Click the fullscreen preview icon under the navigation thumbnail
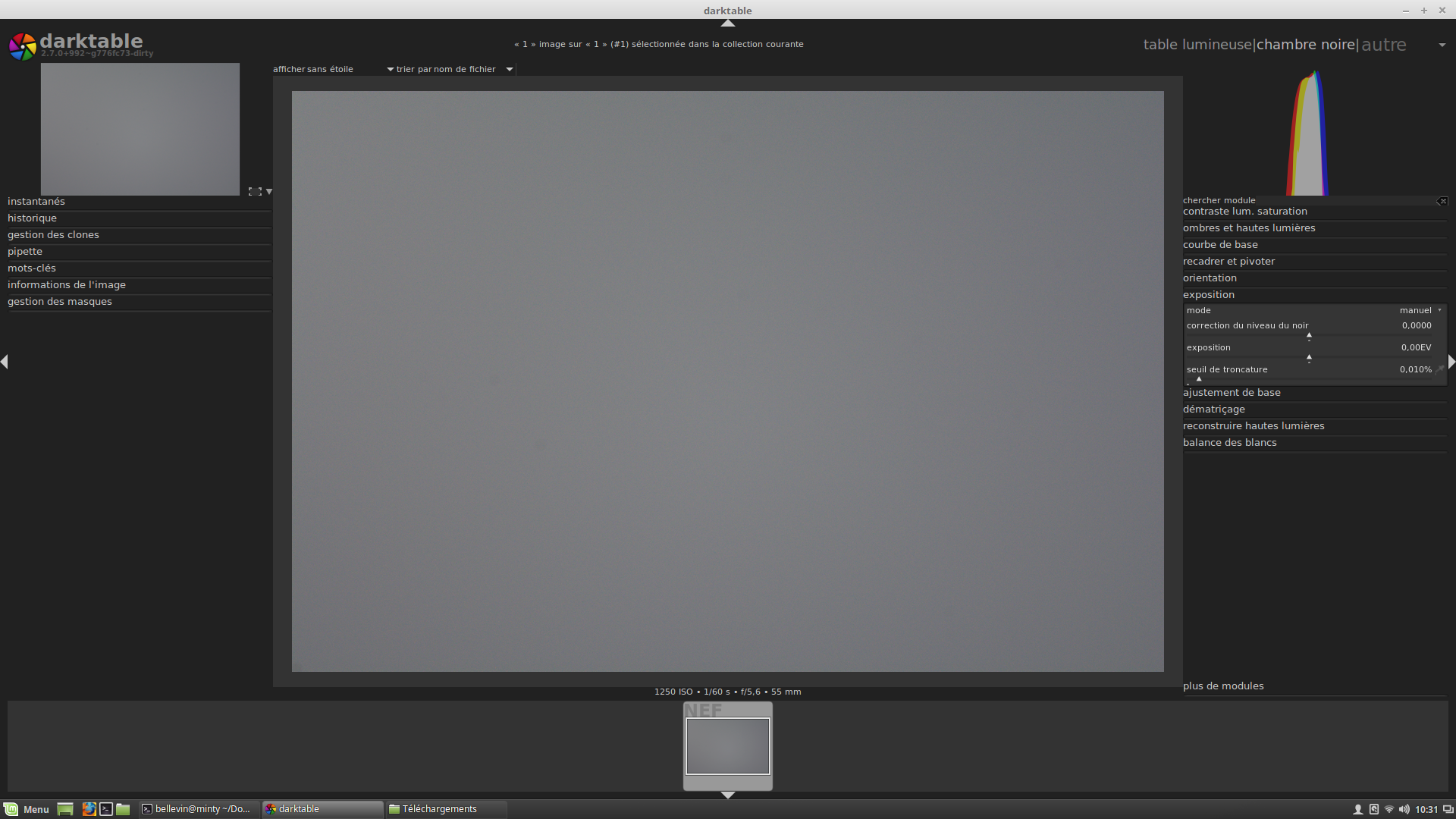 tap(255, 192)
